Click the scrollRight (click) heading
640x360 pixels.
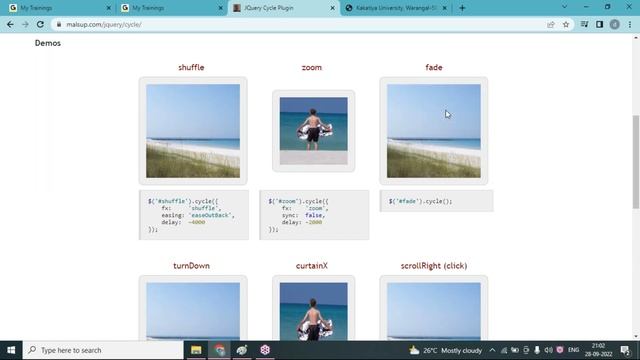pos(434,266)
